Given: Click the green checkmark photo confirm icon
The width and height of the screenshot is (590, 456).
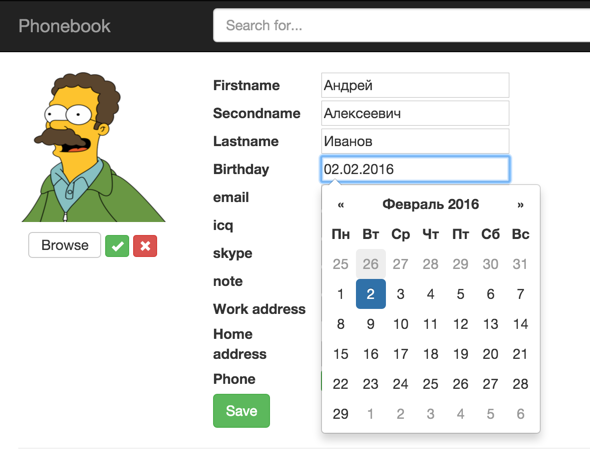Looking at the screenshot, I should [117, 246].
